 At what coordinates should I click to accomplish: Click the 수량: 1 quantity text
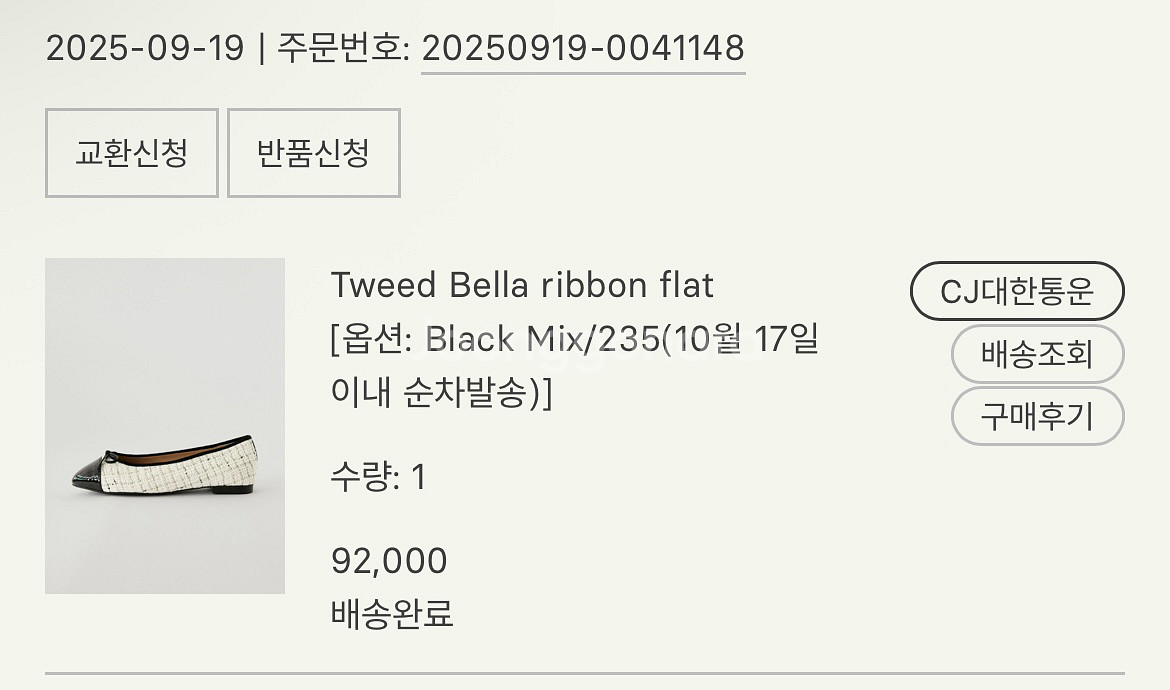(x=378, y=477)
